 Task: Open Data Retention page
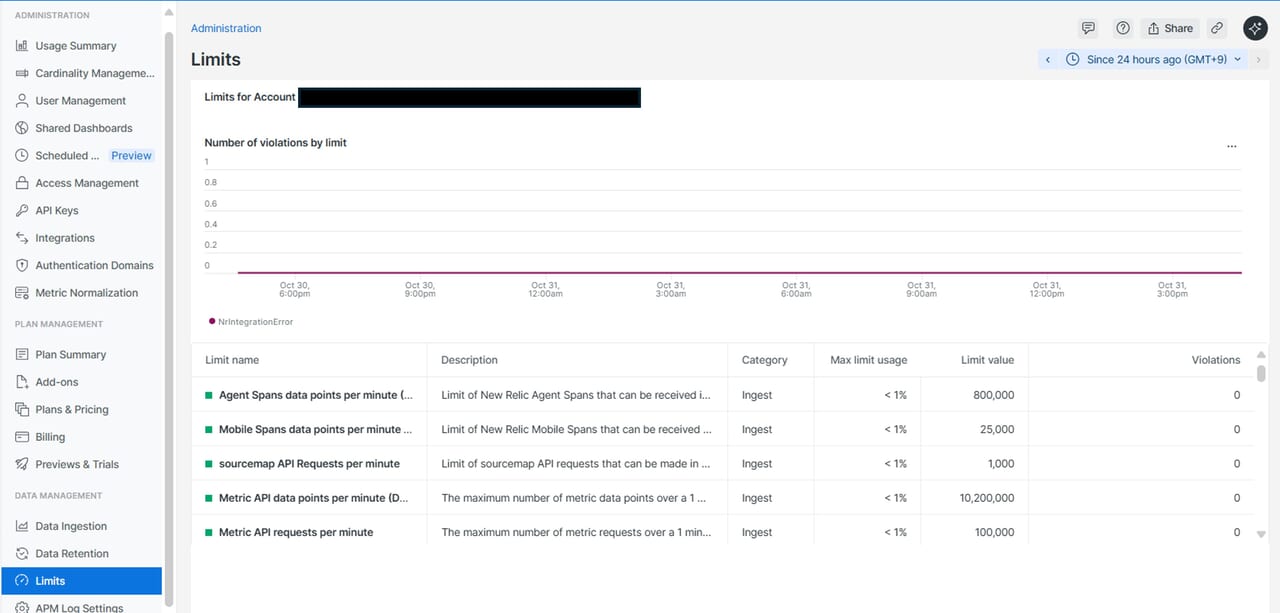72,554
